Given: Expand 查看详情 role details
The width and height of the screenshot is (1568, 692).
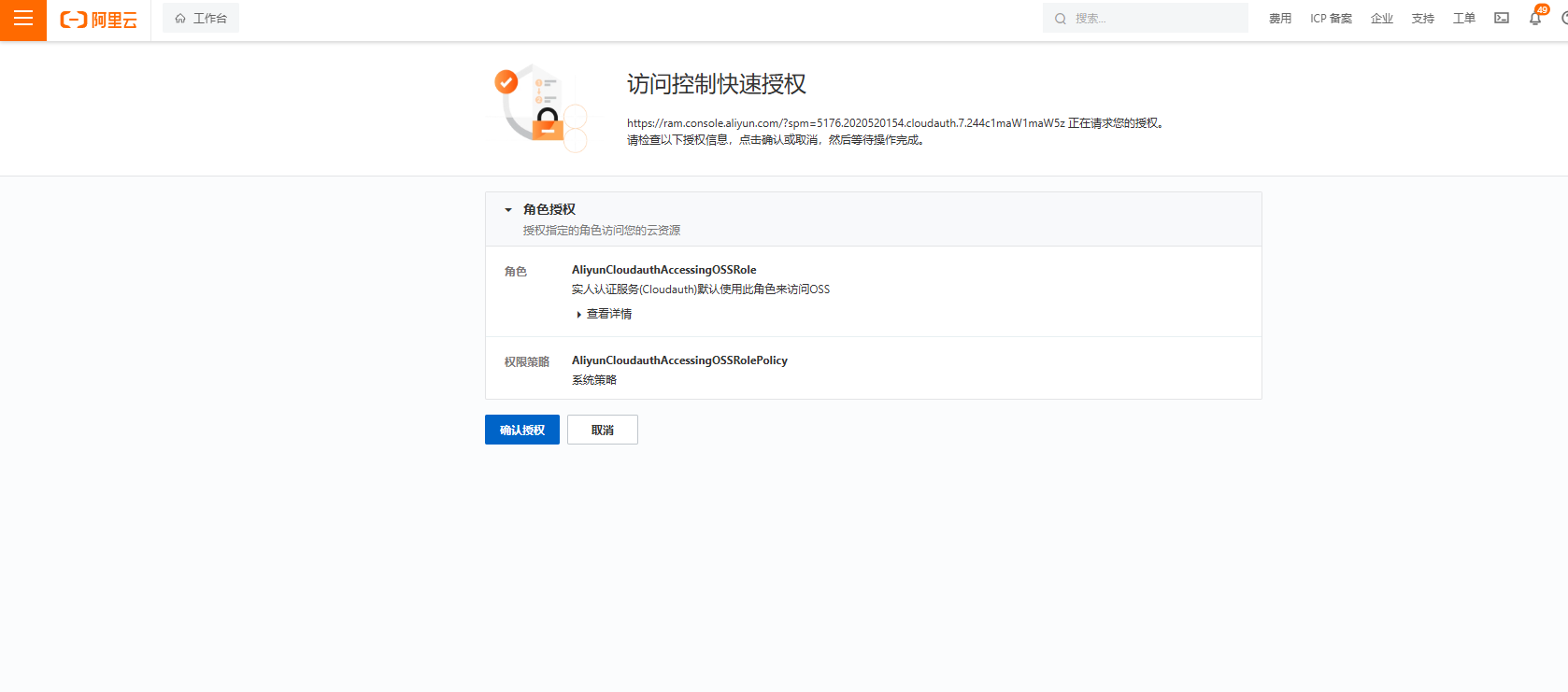Looking at the screenshot, I should (x=607, y=314).
